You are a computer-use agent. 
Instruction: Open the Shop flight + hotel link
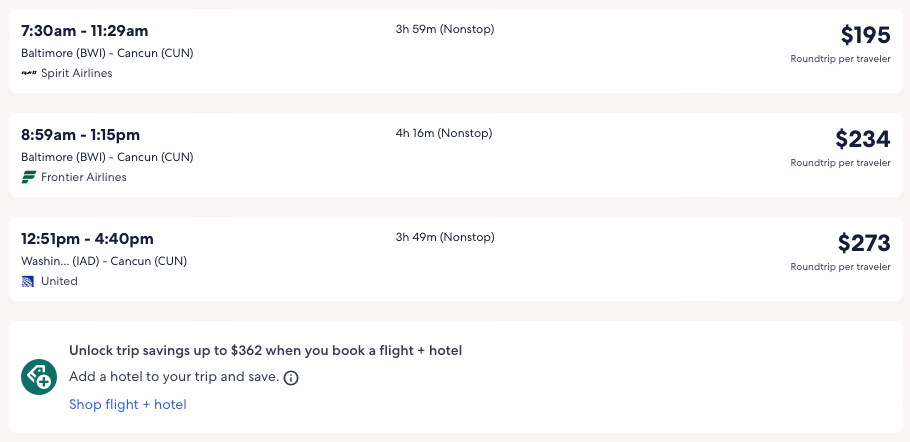[127, 404]
